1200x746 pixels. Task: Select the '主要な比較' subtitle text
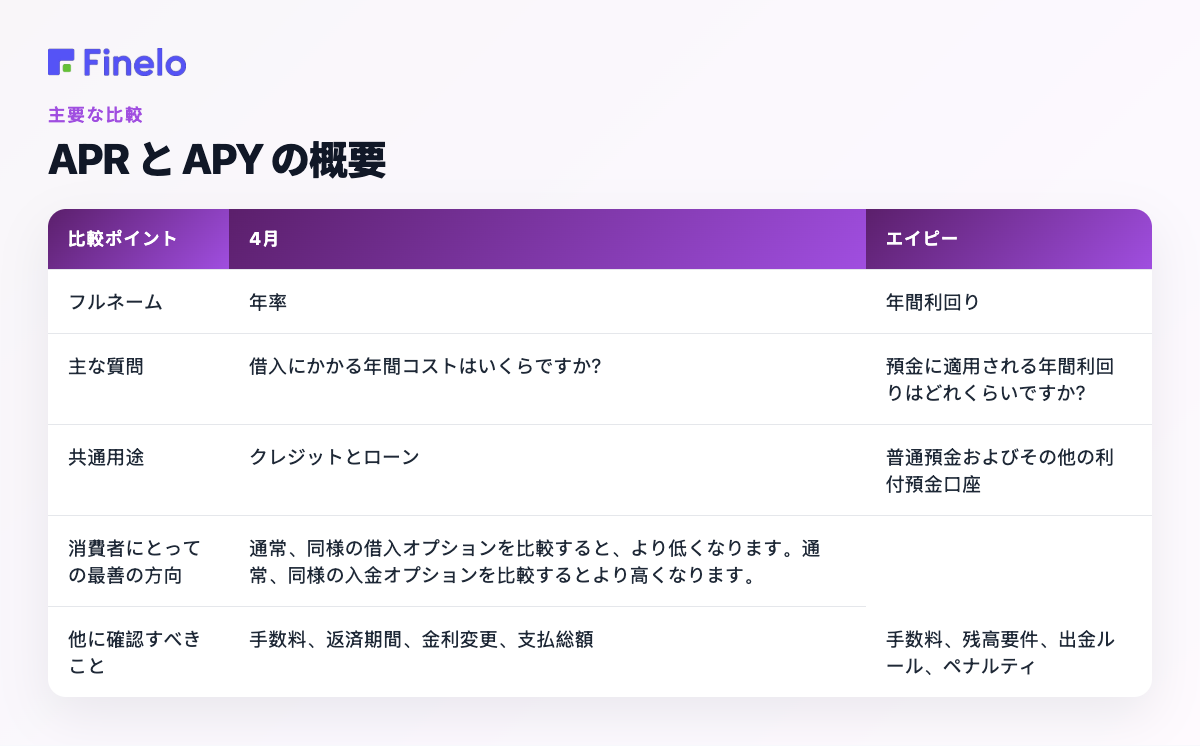point(95,115)
